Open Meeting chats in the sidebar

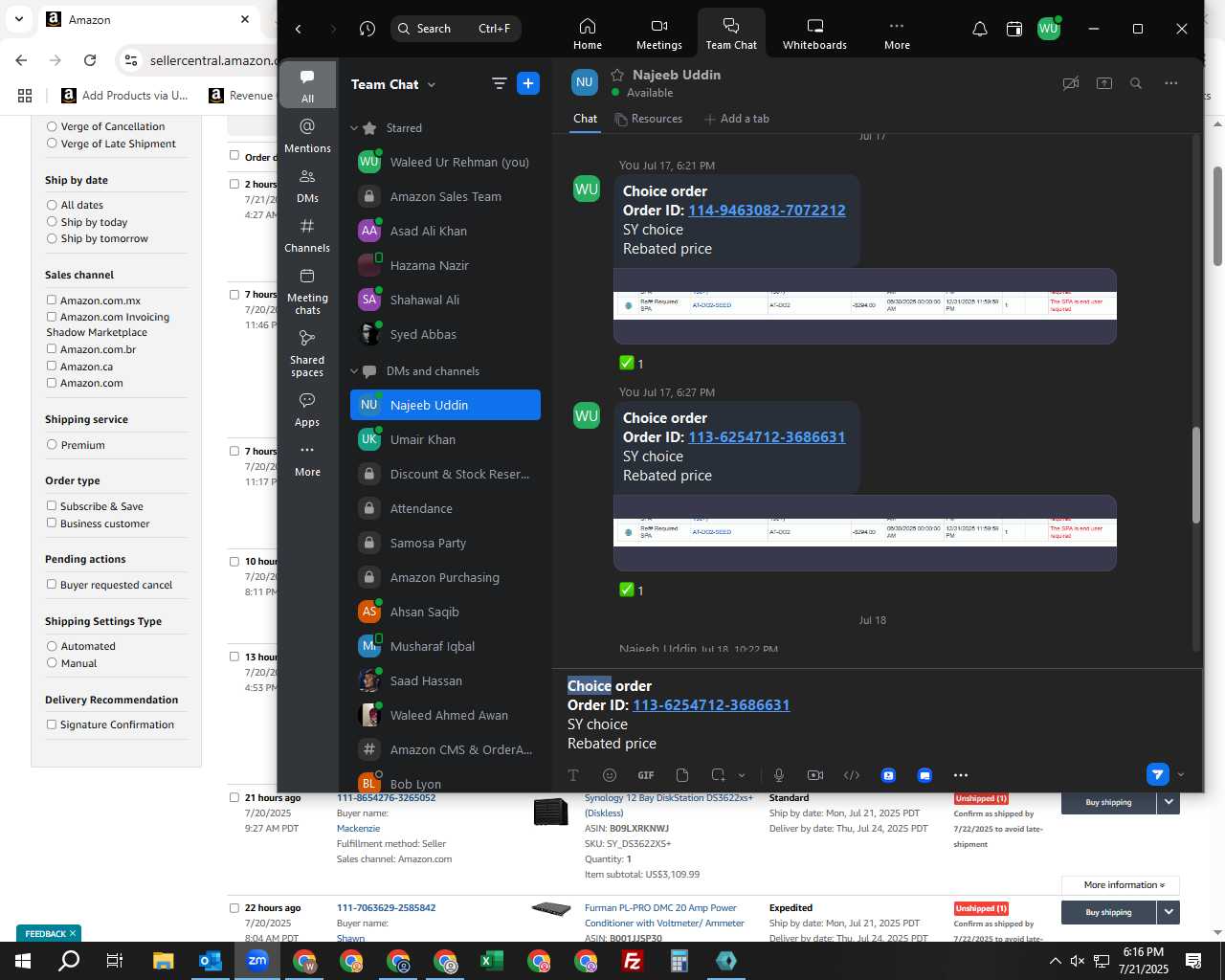coord(307,291)
